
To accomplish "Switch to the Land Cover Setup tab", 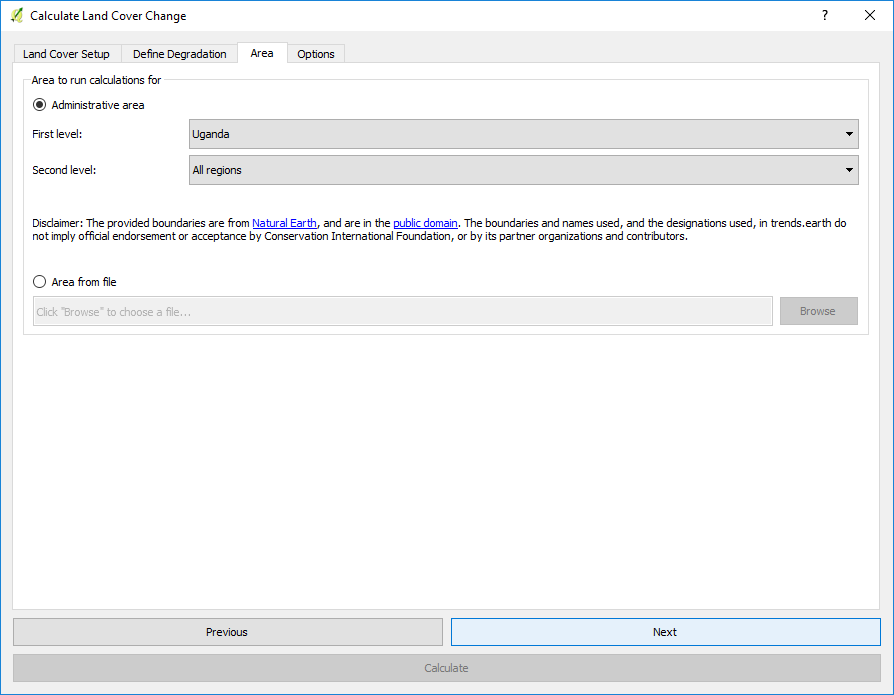I will point(67,54).
